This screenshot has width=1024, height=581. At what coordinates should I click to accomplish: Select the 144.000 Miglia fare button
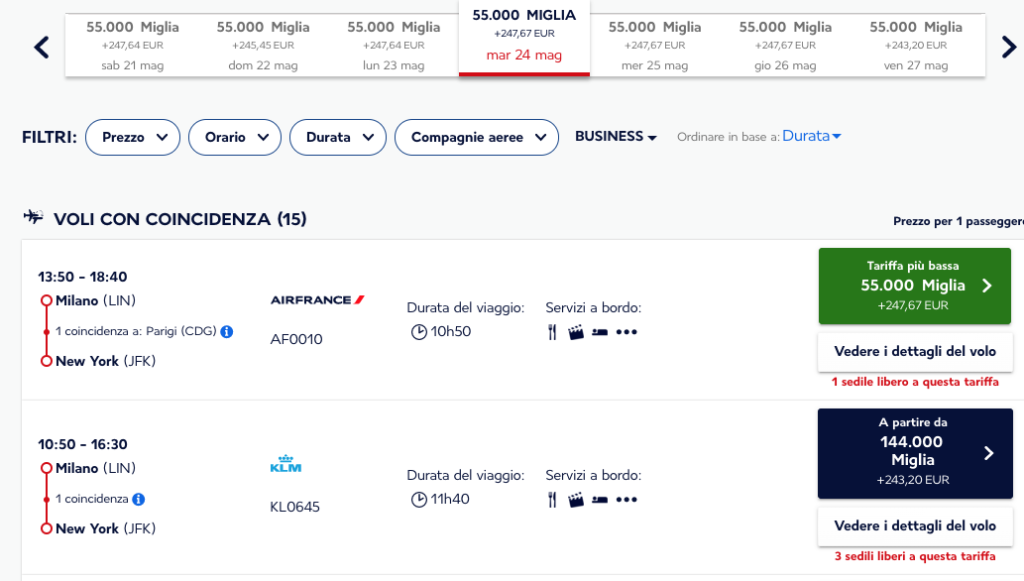click(915, 454)
